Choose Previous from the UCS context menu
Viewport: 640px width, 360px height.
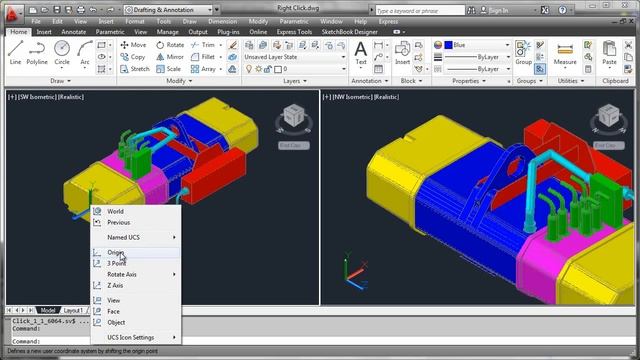[136, 222]
